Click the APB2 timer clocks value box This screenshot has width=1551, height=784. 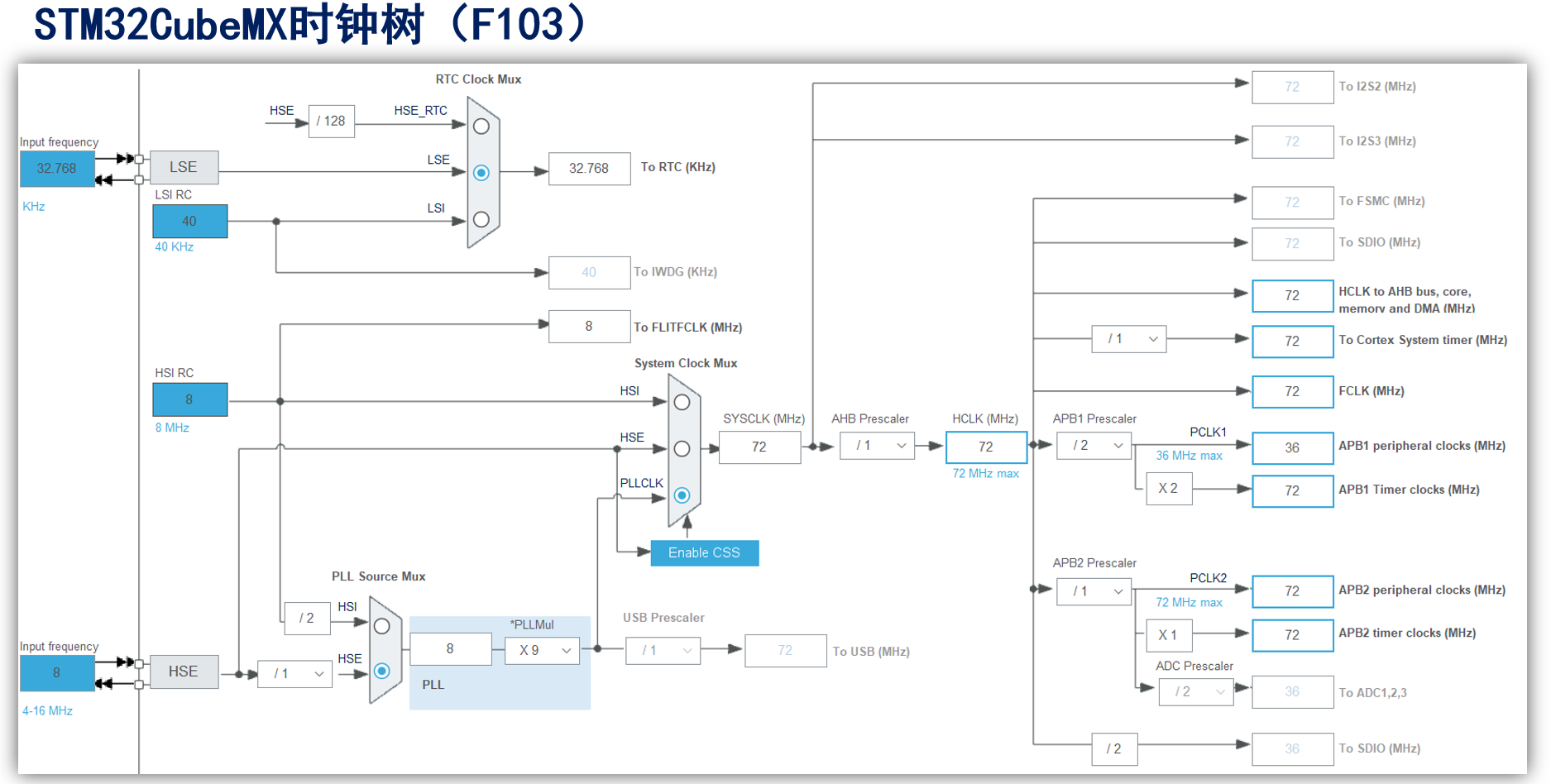pos(1293,635)
